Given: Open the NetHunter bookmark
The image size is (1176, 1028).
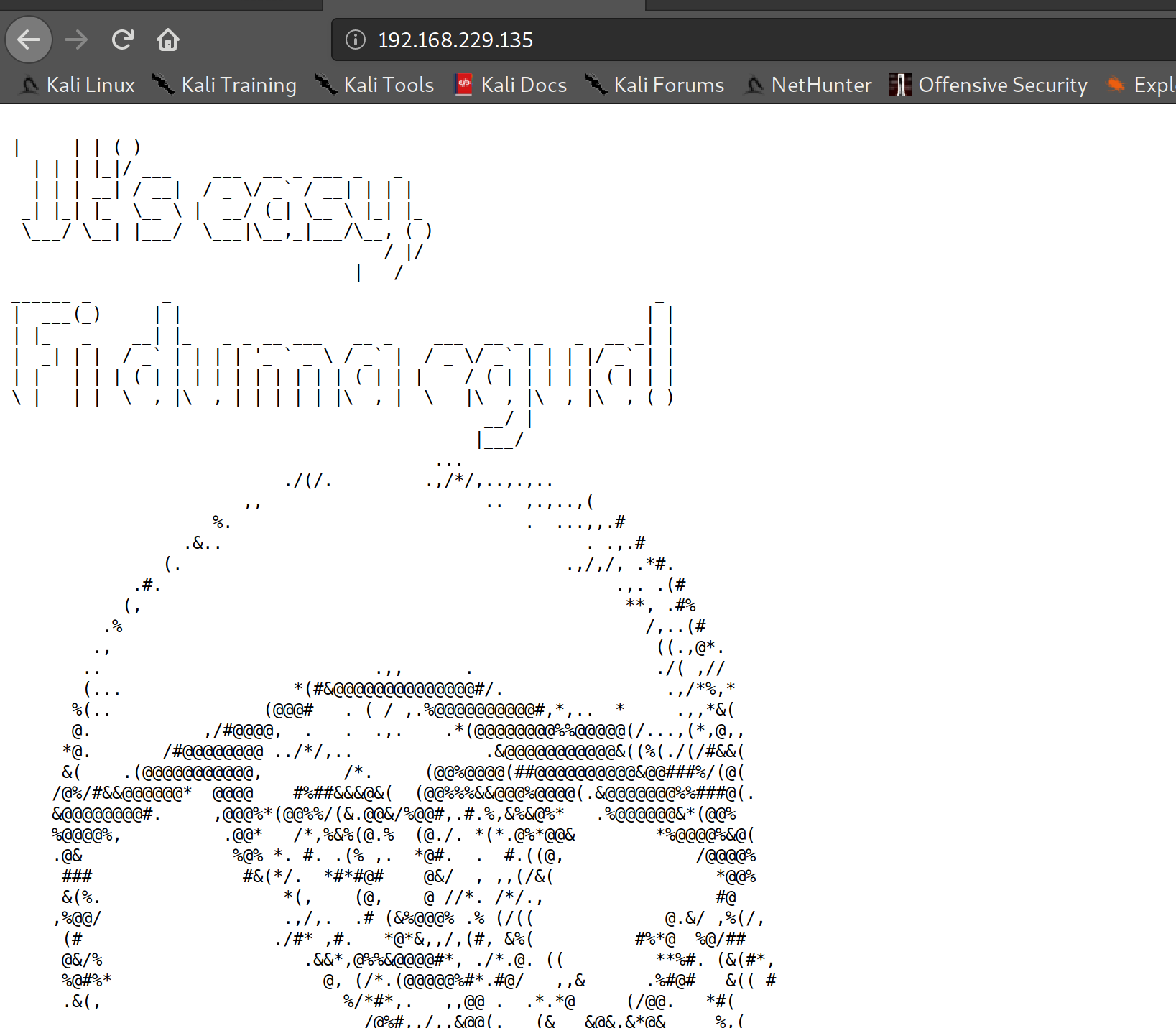Looking at the screenshot, I should [x=810, y=85].
